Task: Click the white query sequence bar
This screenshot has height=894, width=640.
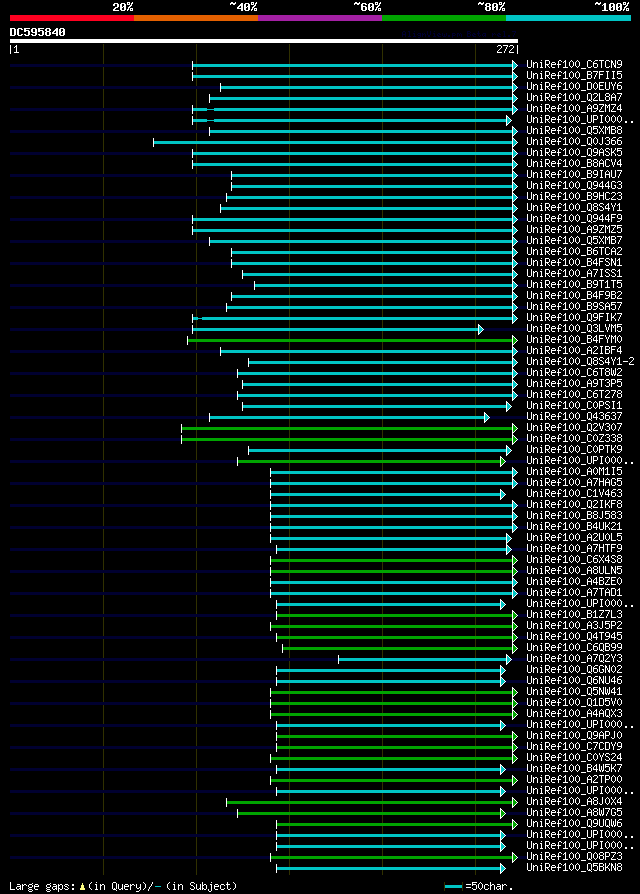Action: (264, 41)
